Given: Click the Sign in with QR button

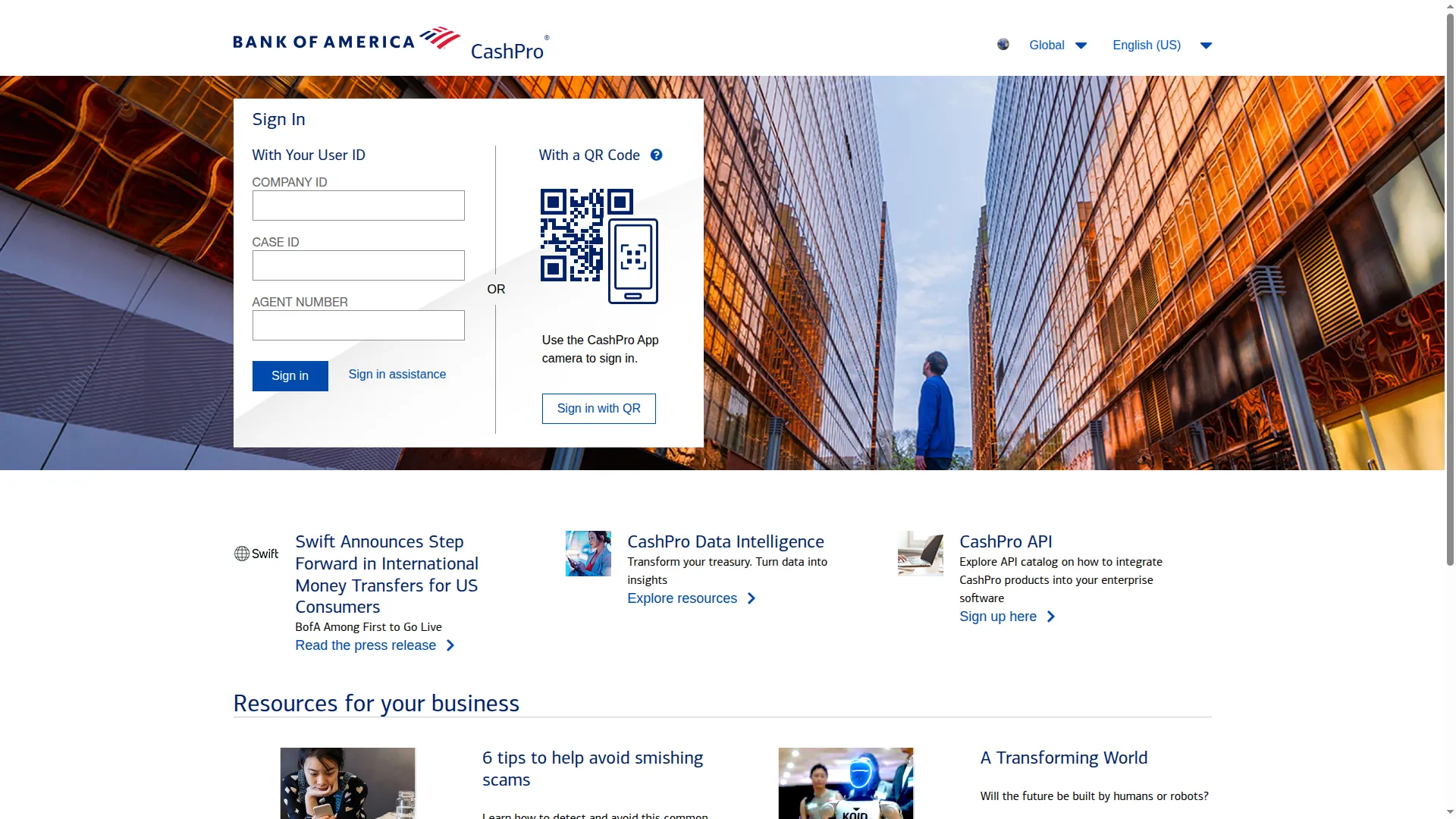Looking at the screenshot, I should (599, 409).
